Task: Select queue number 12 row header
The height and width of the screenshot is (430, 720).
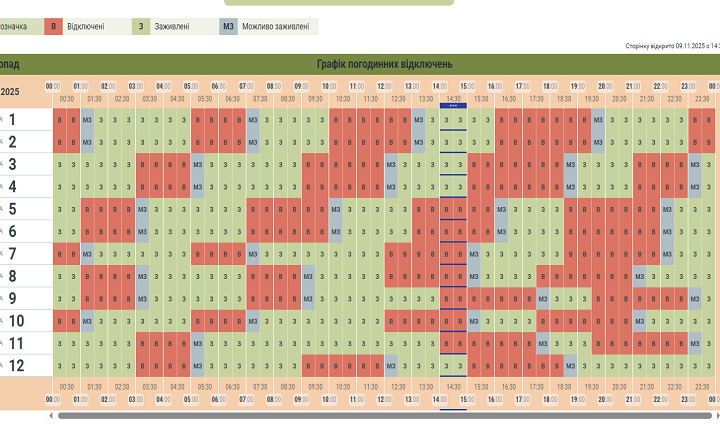Action: [x=16, y=366]
